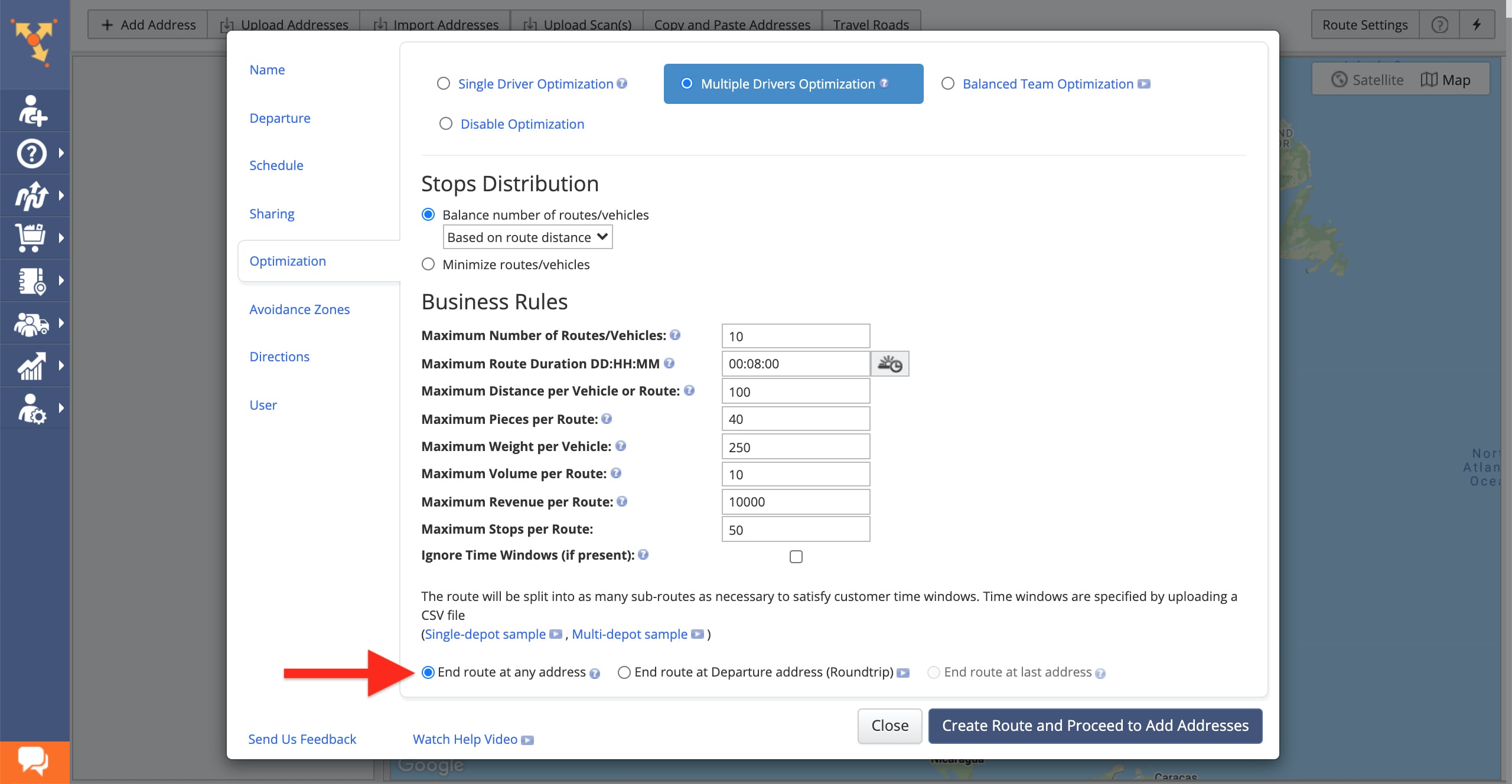This screenshot has width=1512, height=784.
Task: Expand the user settings sidebar arrow
Action: tap(61, 408)
